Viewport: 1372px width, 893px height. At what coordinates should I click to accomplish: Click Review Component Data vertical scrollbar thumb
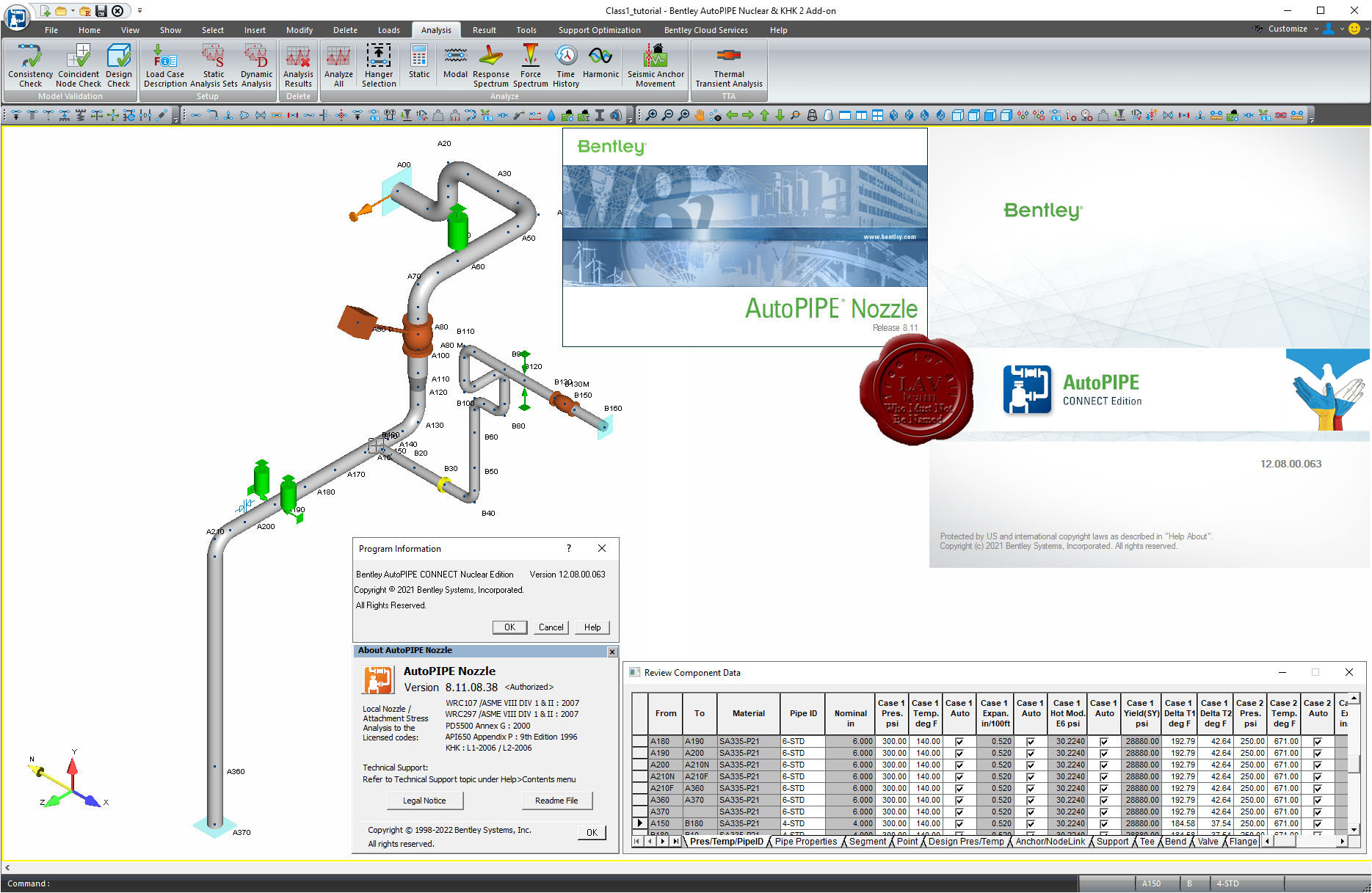1354,765
